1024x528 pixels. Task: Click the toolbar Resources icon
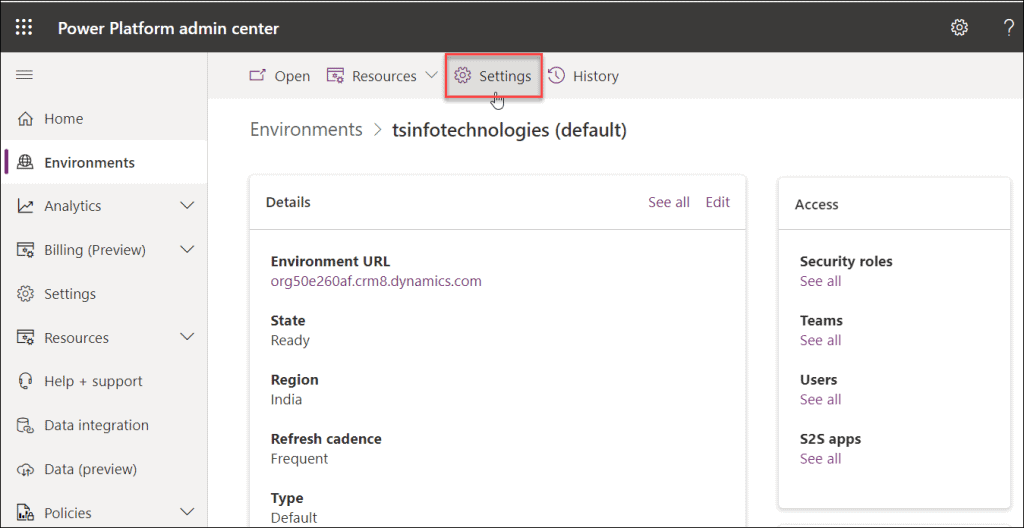click(335, 76)
